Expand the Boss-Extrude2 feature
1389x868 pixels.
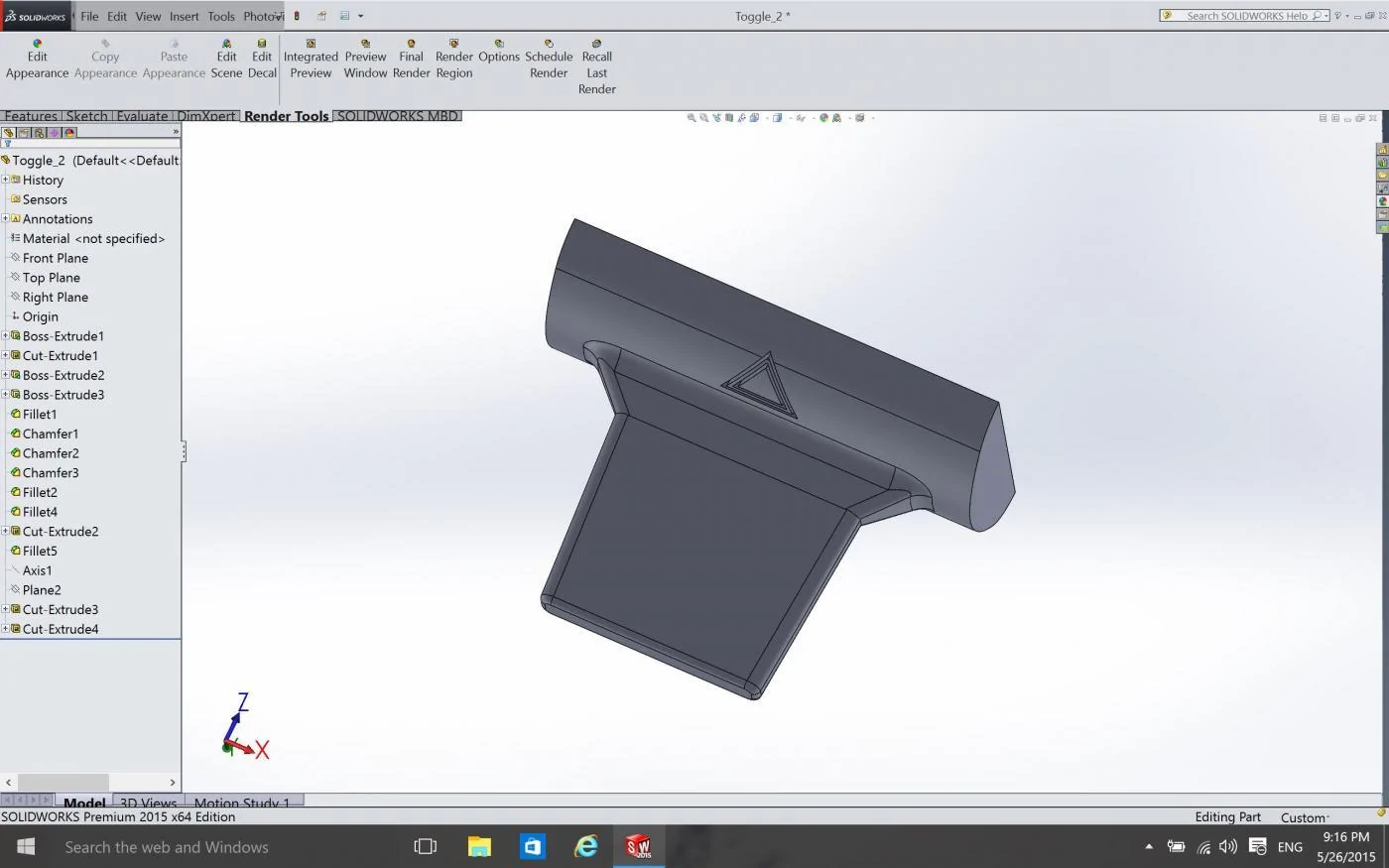pyautogui.click(x=5, y=374)
